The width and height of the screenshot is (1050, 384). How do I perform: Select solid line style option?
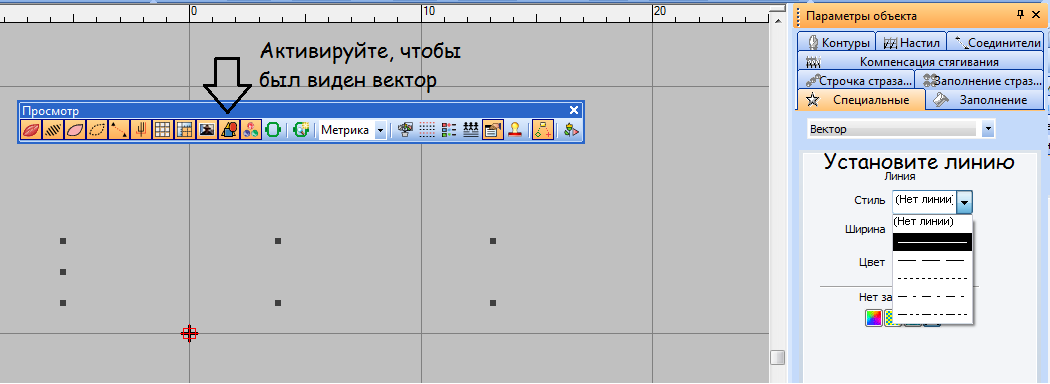933,242
